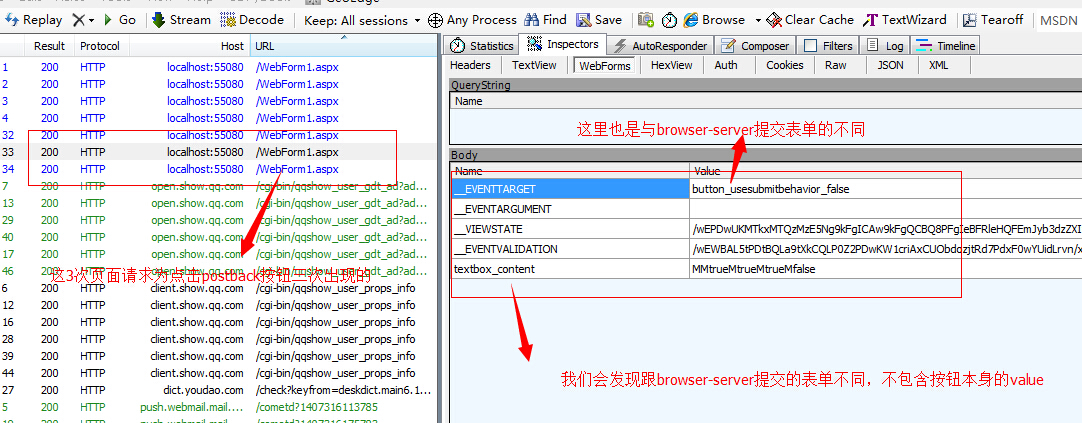Select the Auth inspector tab
The width and height of the screenshot is (1082, 423).
tap(725, 65)
